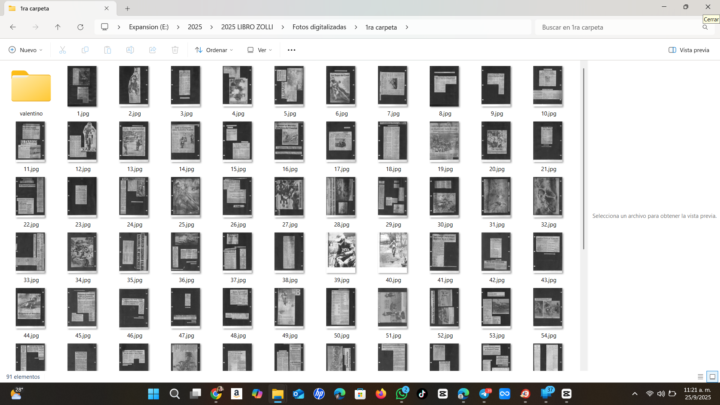
Task: Click the This PC monitor icon in address bar
Action: 105,27
